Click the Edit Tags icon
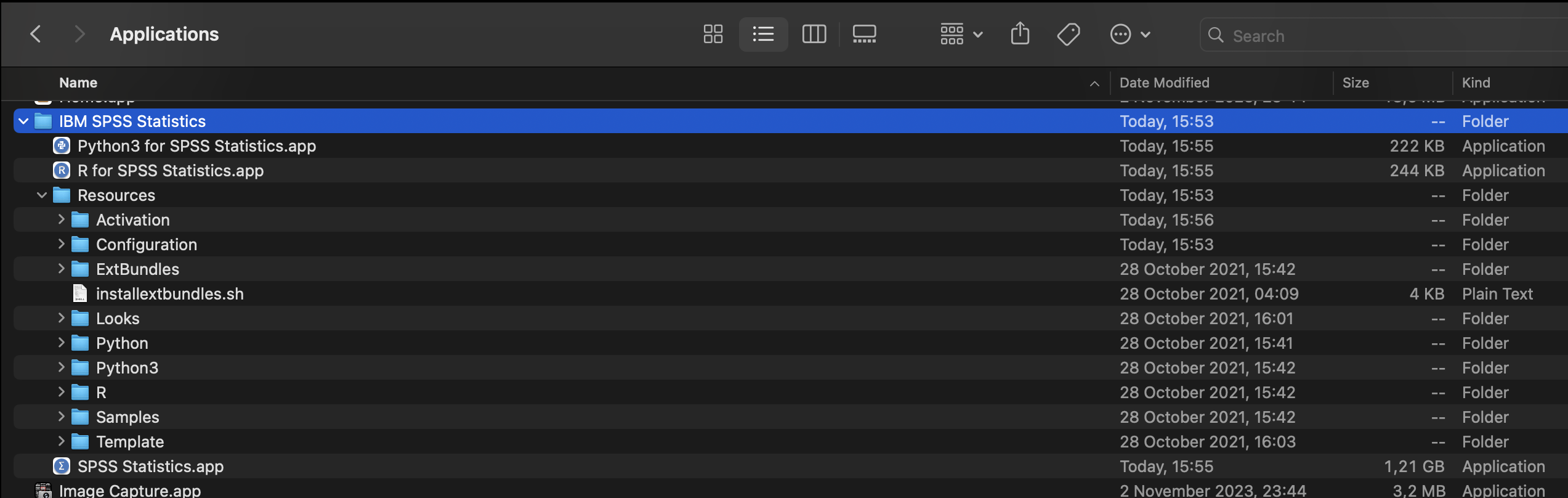Viewport: 1568px width, 498px height. (1069, 34)
